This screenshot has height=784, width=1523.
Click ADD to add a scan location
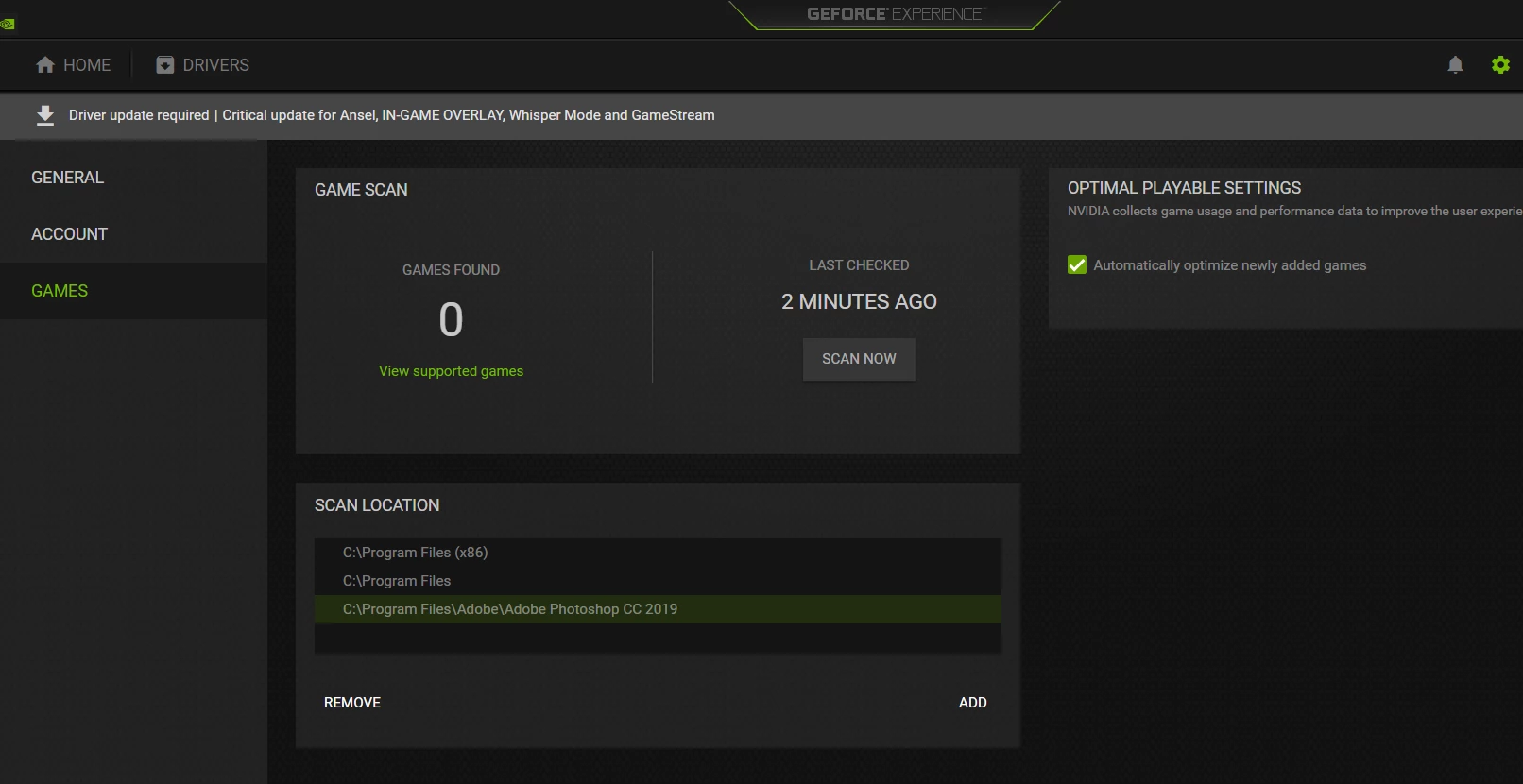972,703
